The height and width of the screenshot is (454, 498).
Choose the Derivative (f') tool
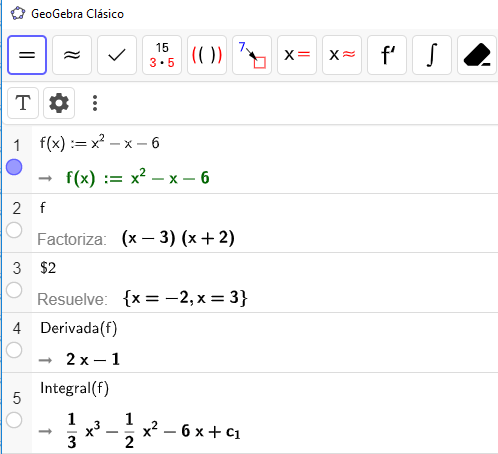(387, 55)
